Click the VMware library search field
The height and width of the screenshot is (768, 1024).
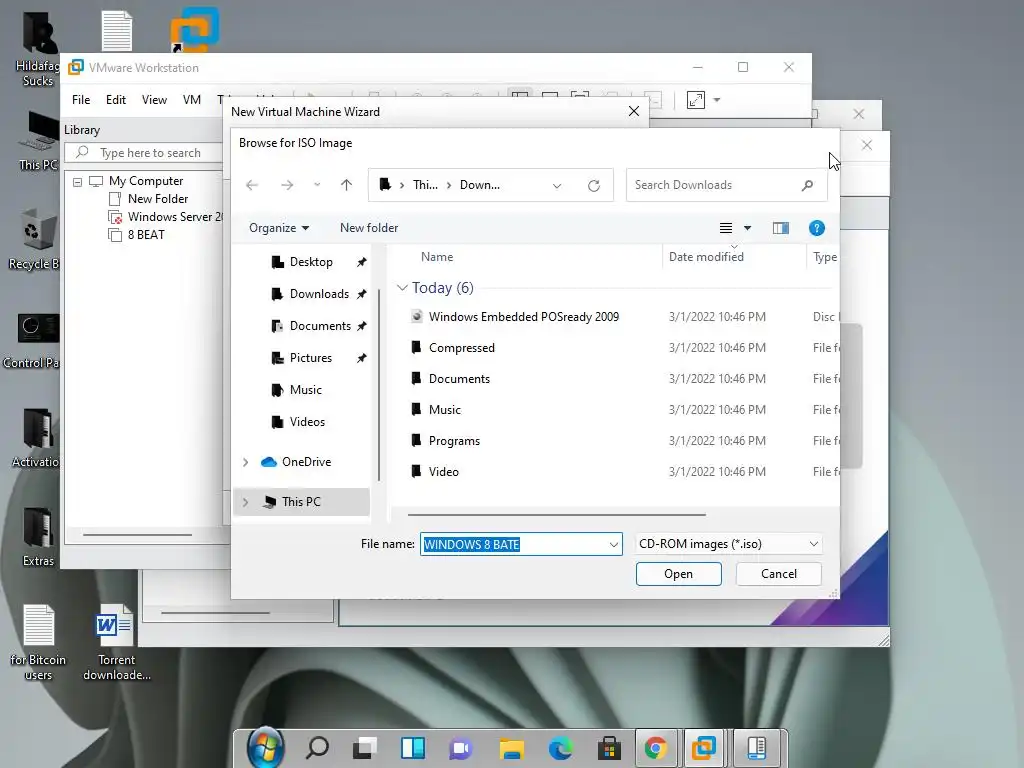coord(144,153)
